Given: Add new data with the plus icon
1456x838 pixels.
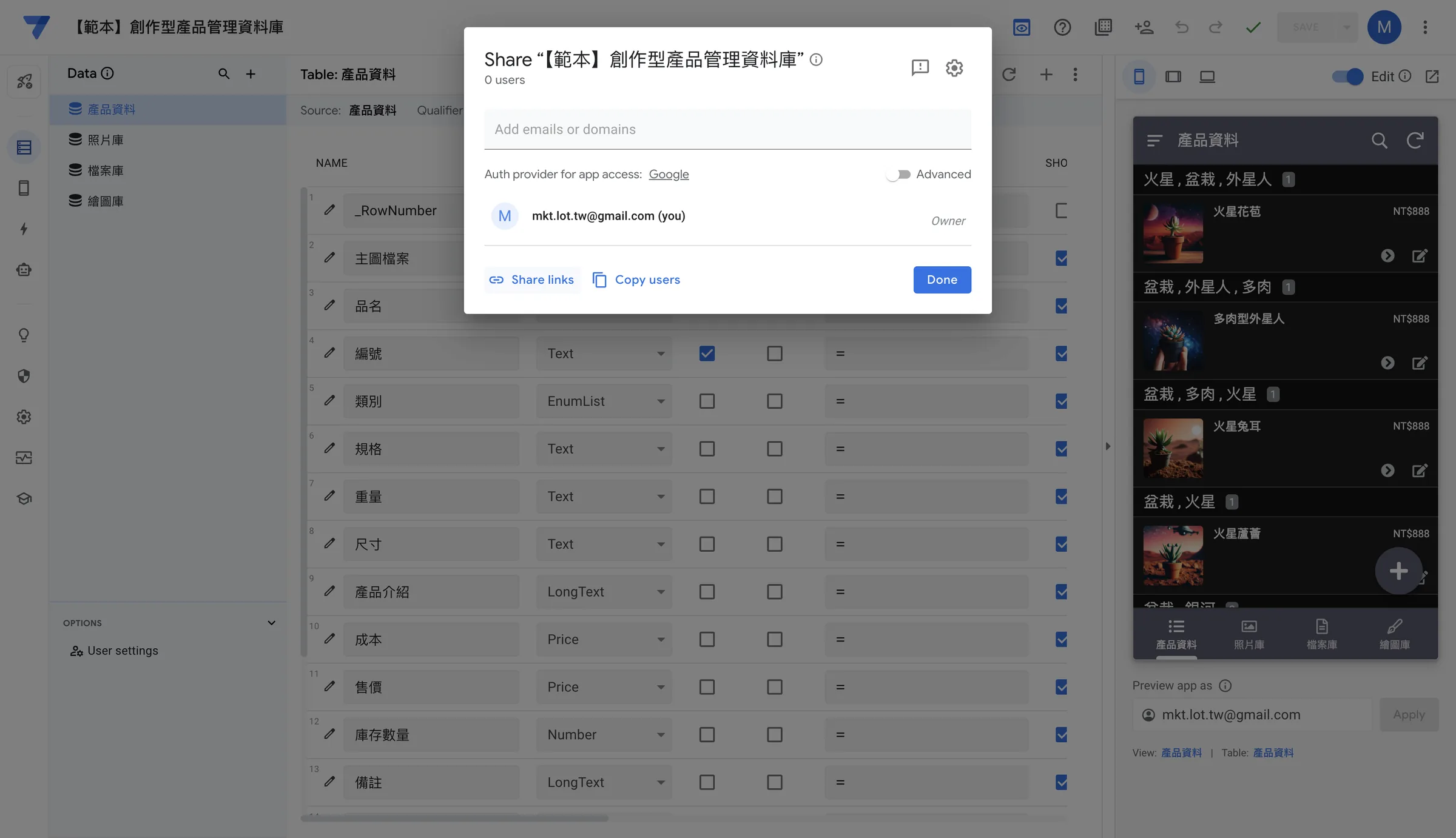Looking at the screenshot, I should click(x=251, y=74).
